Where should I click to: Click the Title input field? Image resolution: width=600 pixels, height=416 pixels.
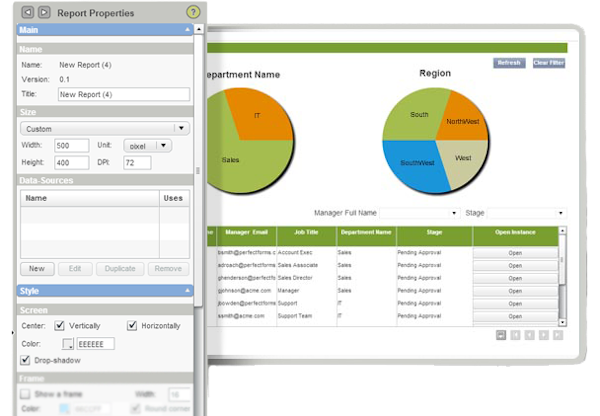pyautogui.click(x=124, y=94)
